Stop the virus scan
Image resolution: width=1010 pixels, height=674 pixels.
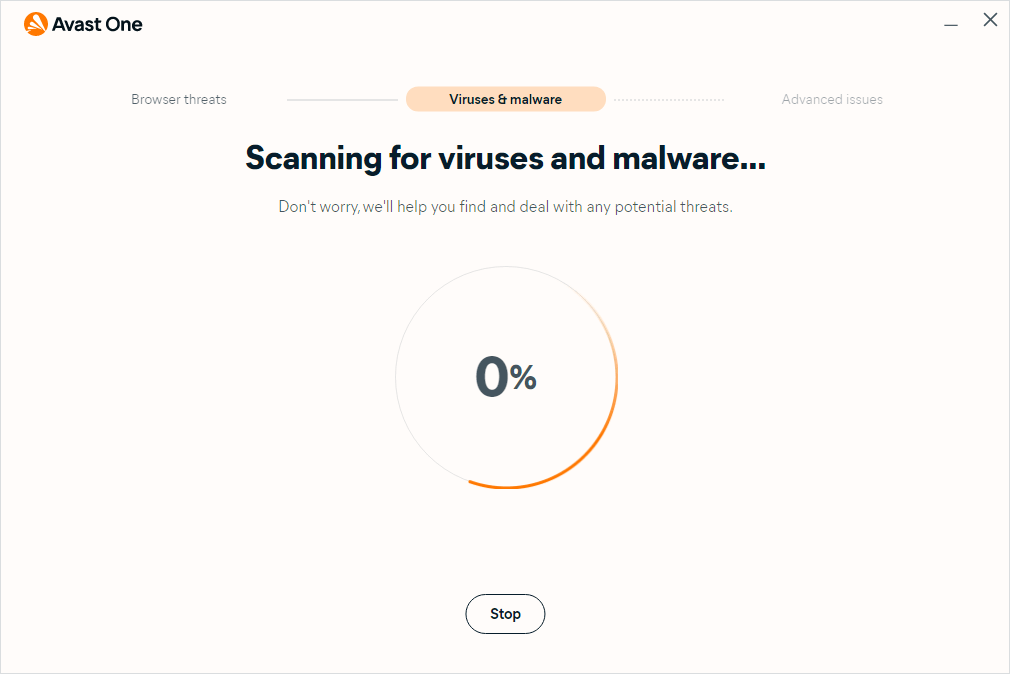pos(505,614)
